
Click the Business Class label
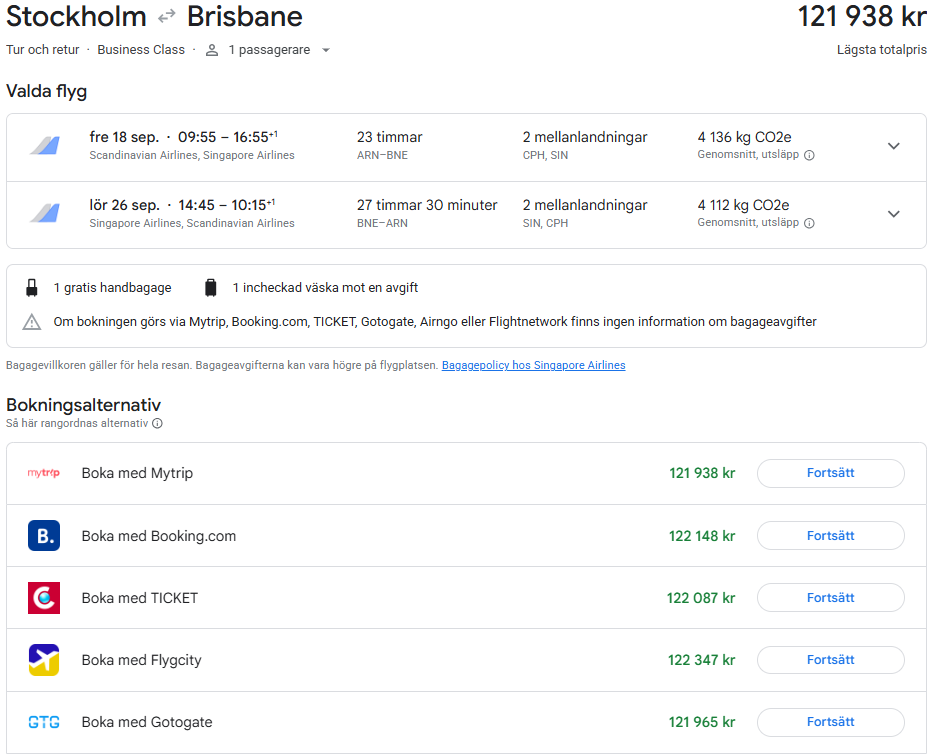coord(141,50)
